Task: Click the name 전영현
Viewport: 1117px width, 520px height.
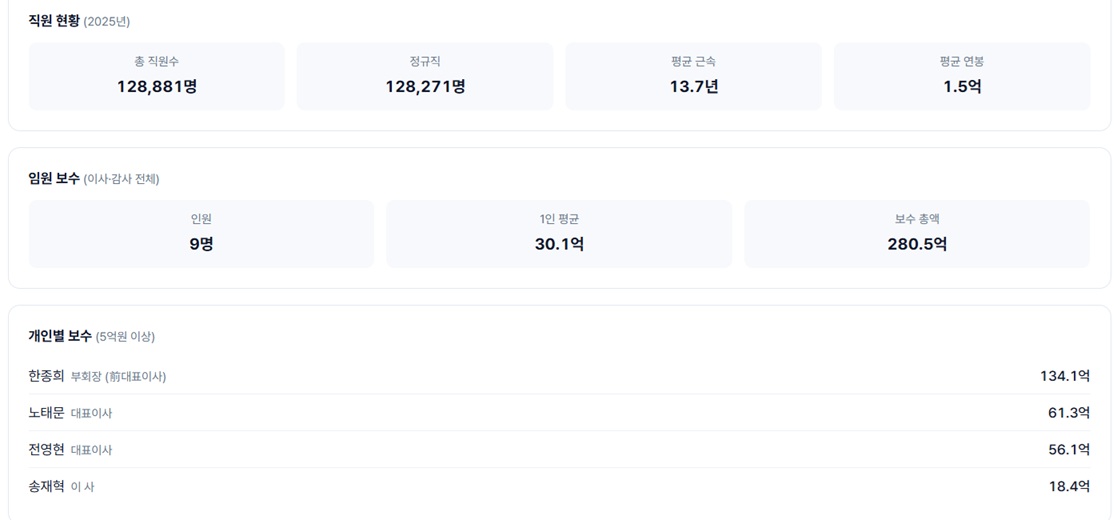Action: click(x=46, y=449)
